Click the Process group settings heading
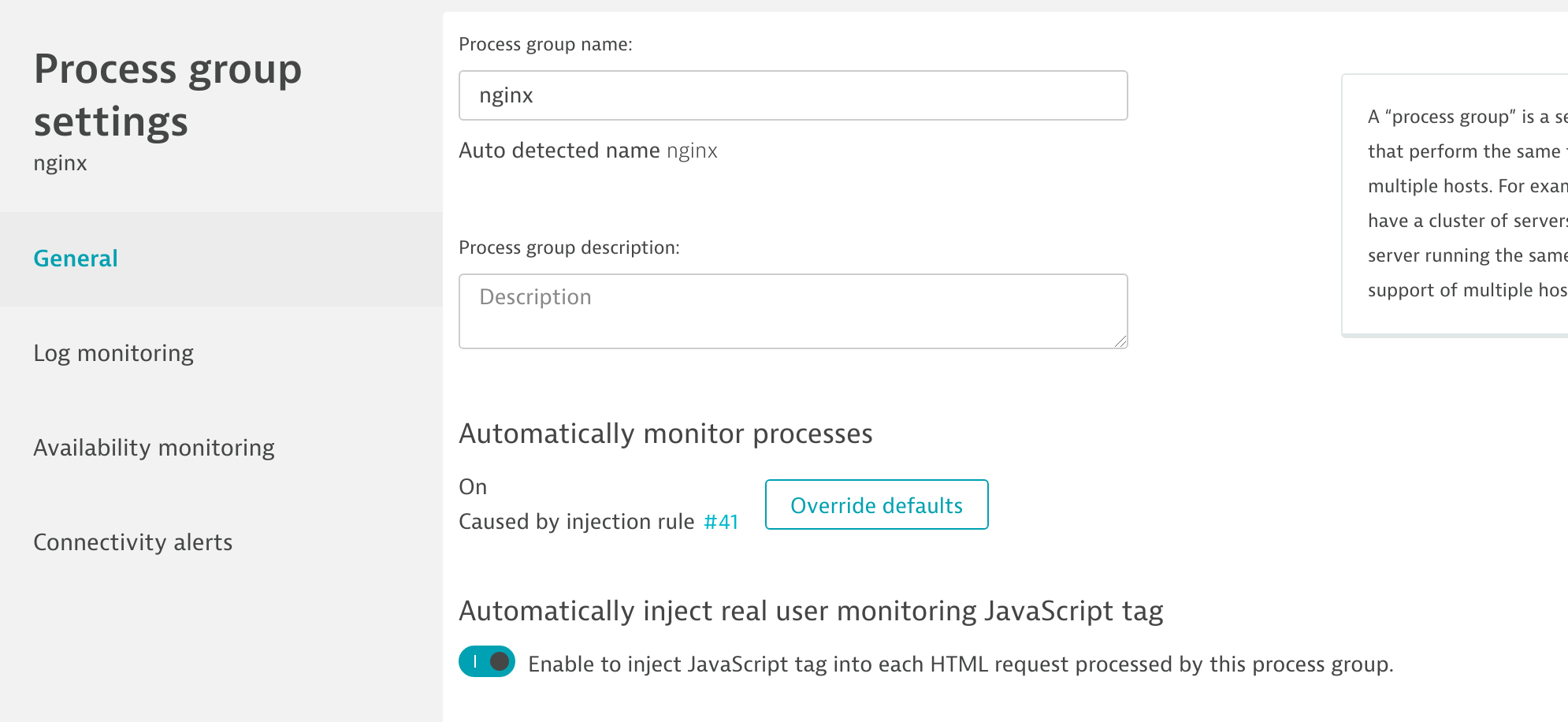The height and width of the screenshot is (722, 1568). coord(167,95)
